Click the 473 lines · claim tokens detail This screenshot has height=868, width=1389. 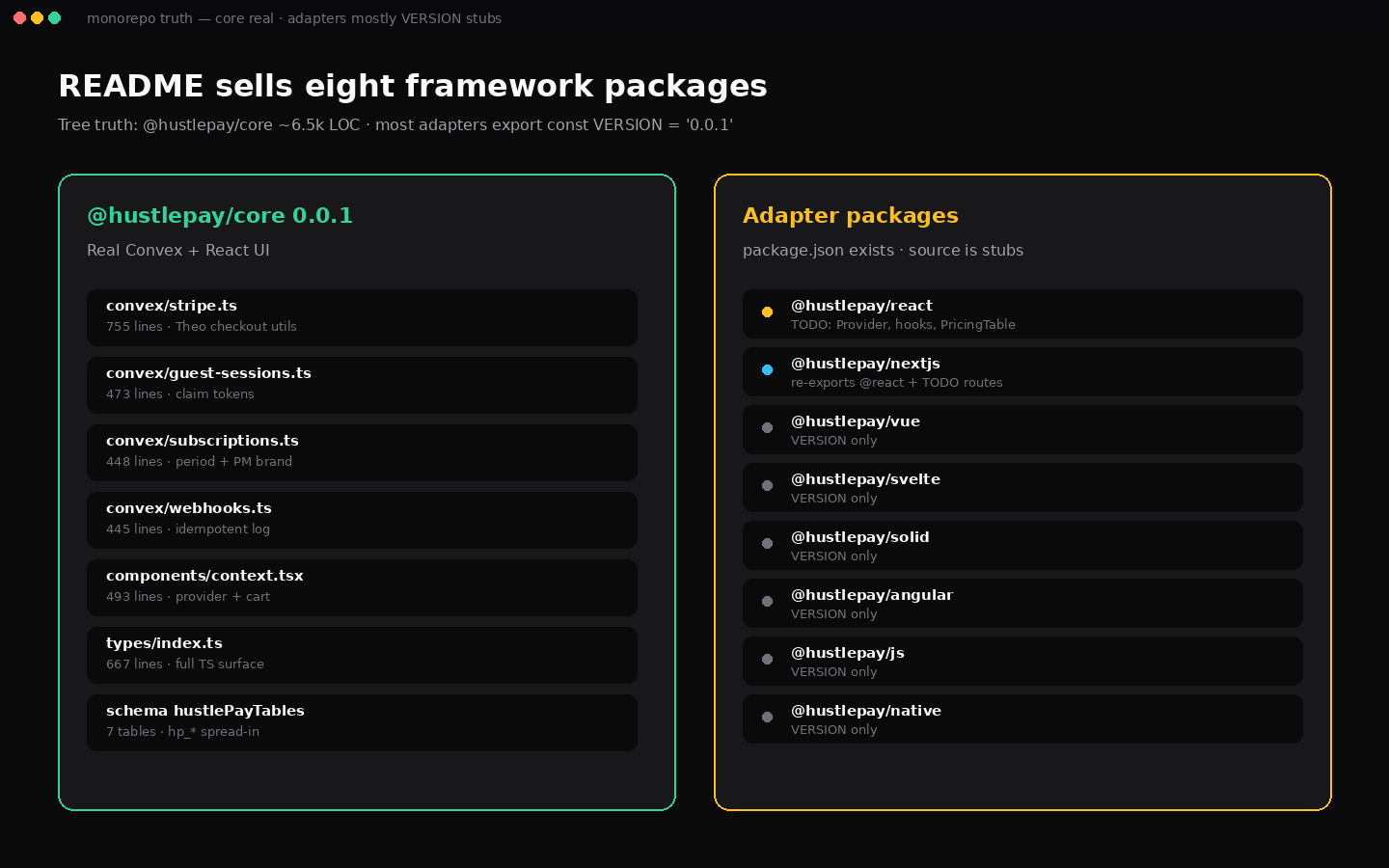[x=180, y=394]
